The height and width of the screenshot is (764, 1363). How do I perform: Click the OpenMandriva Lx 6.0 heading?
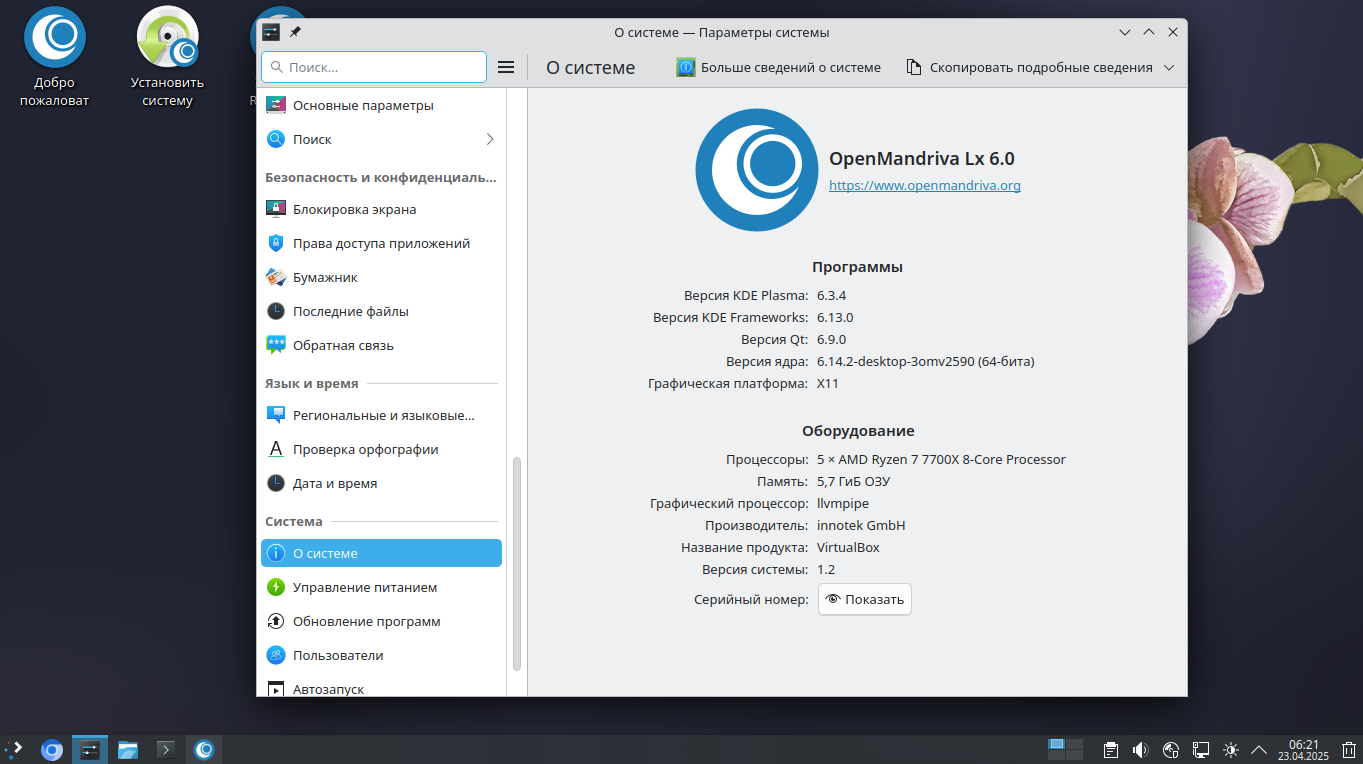[922, 158]
